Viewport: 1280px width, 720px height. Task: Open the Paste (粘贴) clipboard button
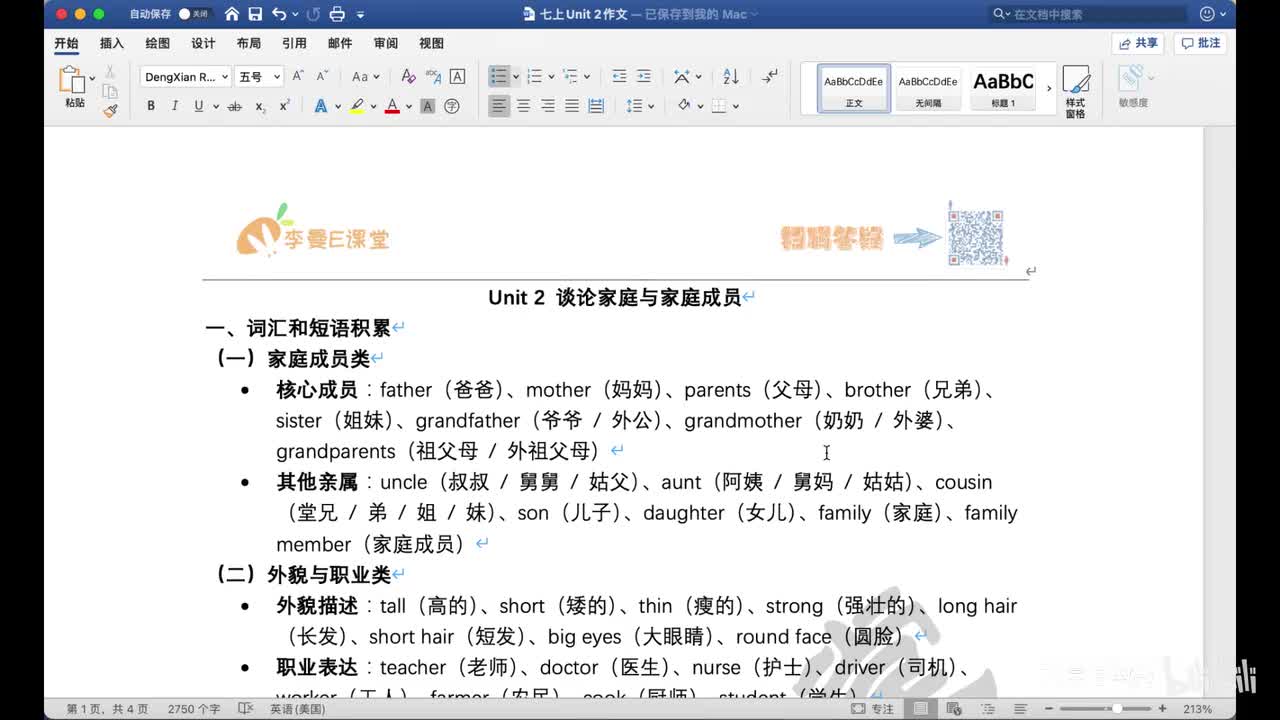click(x=74, y=87)
